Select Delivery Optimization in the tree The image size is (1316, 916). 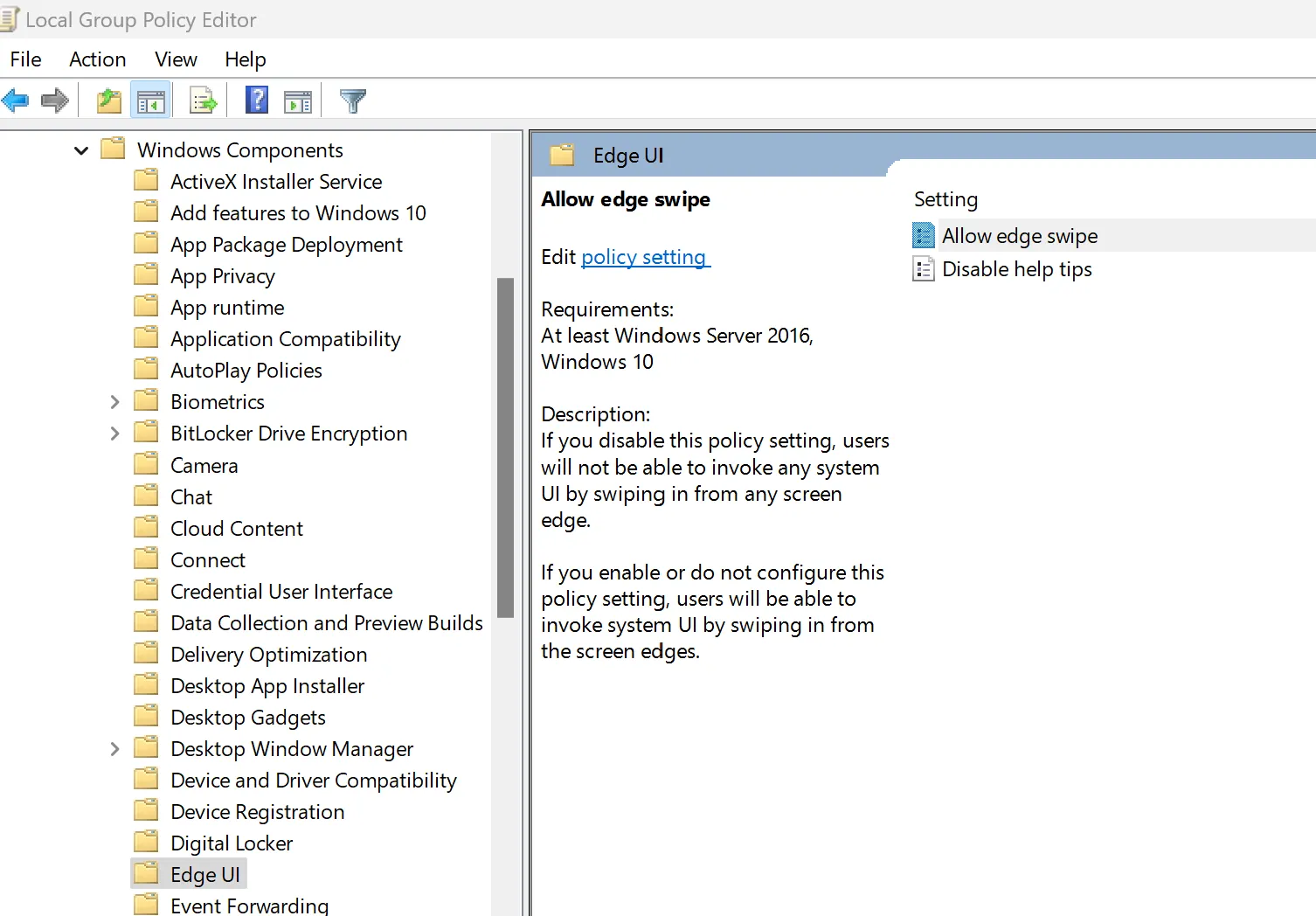269,655
